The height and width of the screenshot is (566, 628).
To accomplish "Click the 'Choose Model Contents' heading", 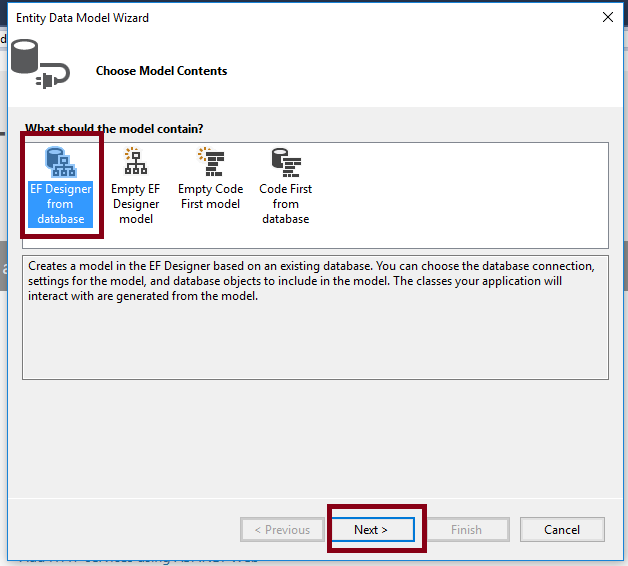I will pyautogui.click(x=161, y=71).
